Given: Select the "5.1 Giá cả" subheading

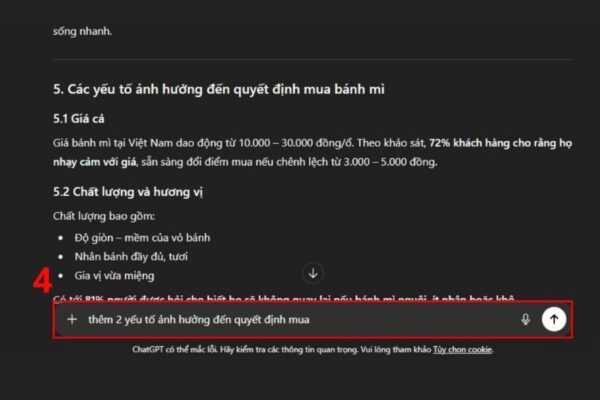Looking at the screenshot, I should pos(78,119).
